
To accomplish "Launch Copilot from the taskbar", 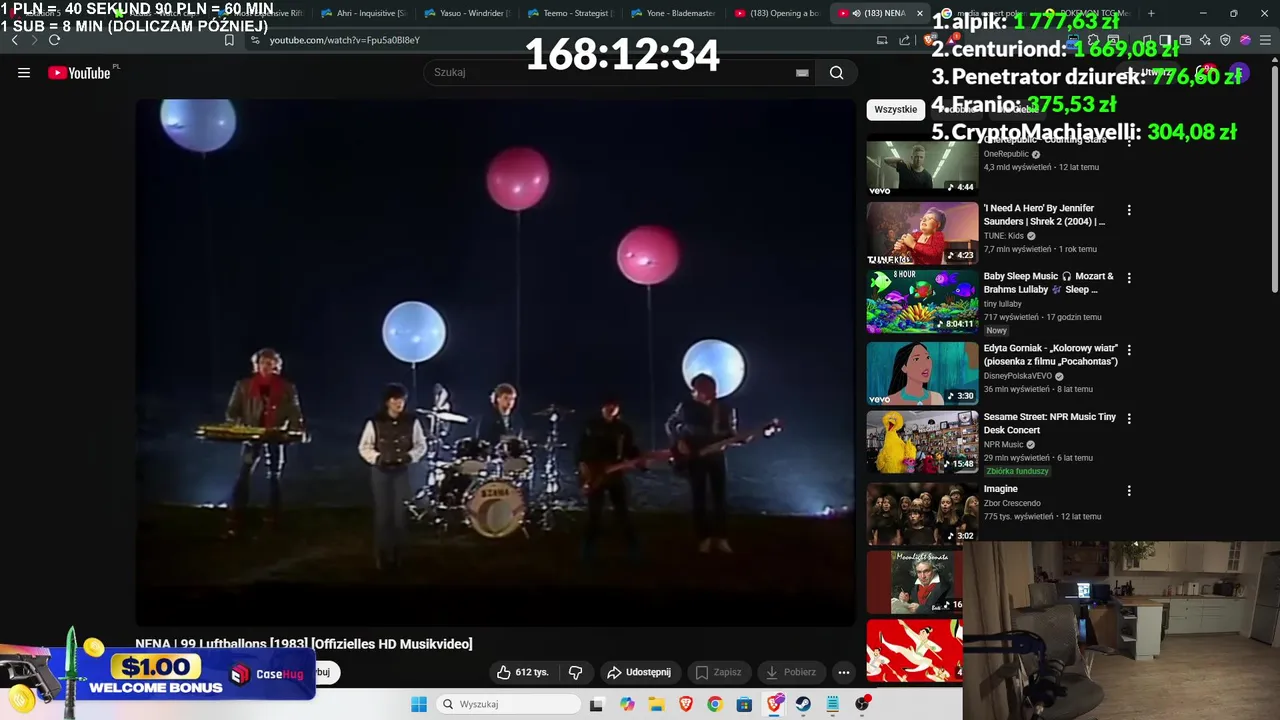I will (627, 704).
